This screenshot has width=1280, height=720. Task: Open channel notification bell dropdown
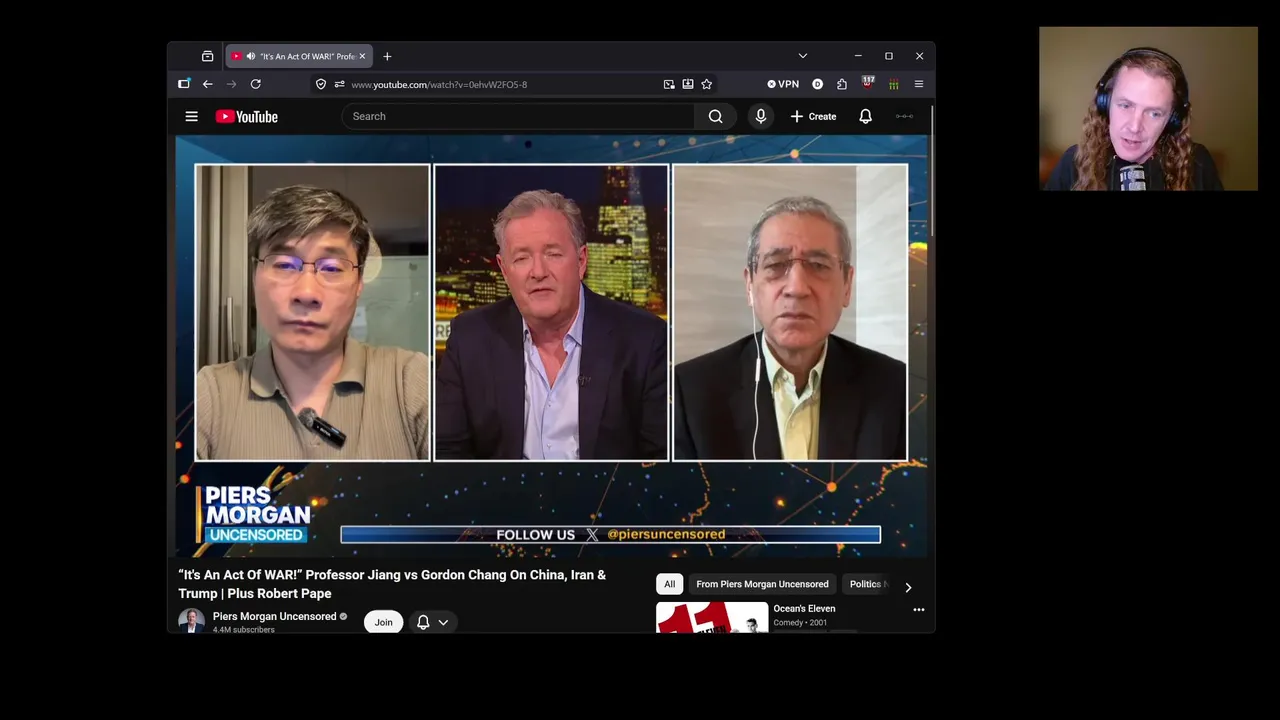(432, 622)
